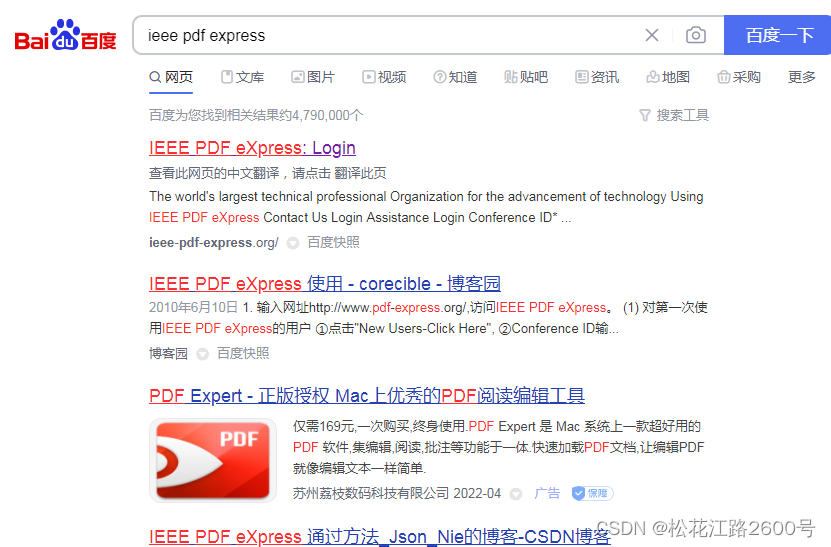Open the IEEE PDF eXpress 使用 - corecible result
The width and height of the screenshot is (831, 547).
pyautogui.click(x=325, y=284)
